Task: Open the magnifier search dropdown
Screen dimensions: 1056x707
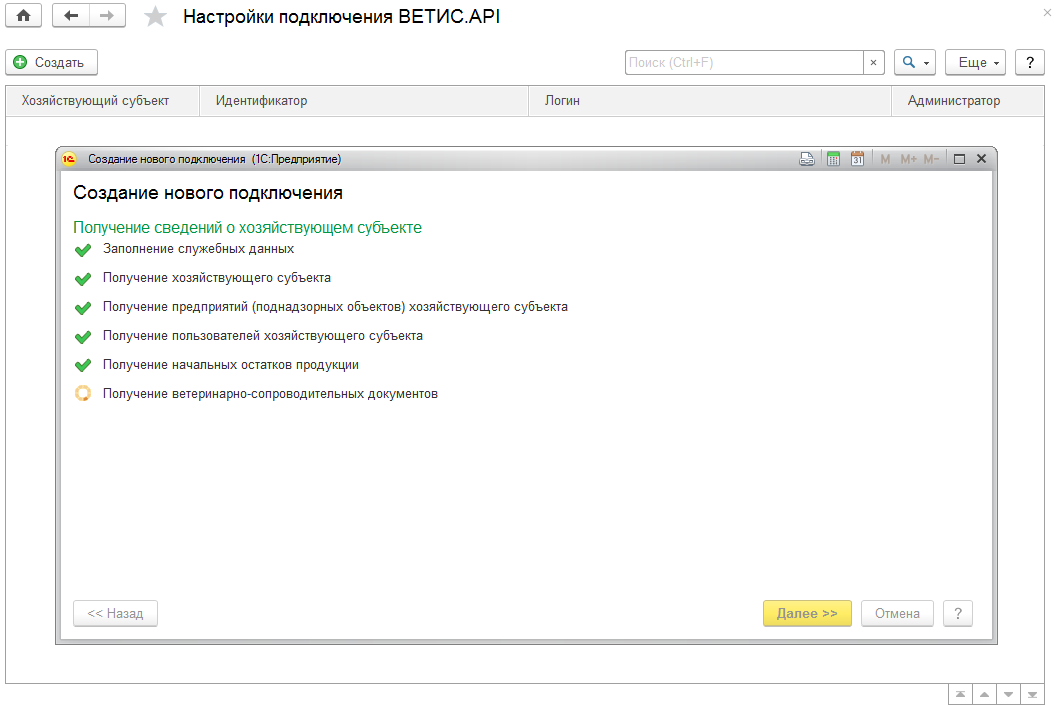Action: pos(915,63)
